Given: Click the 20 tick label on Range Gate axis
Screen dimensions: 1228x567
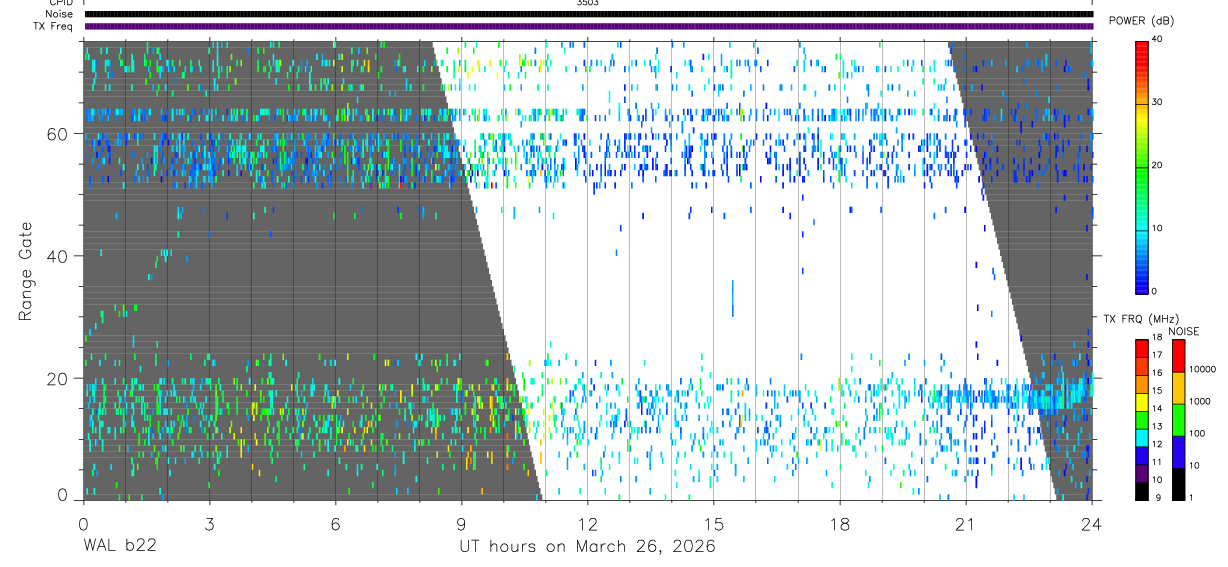Looking at the screenshot, I should pos(59,378).
